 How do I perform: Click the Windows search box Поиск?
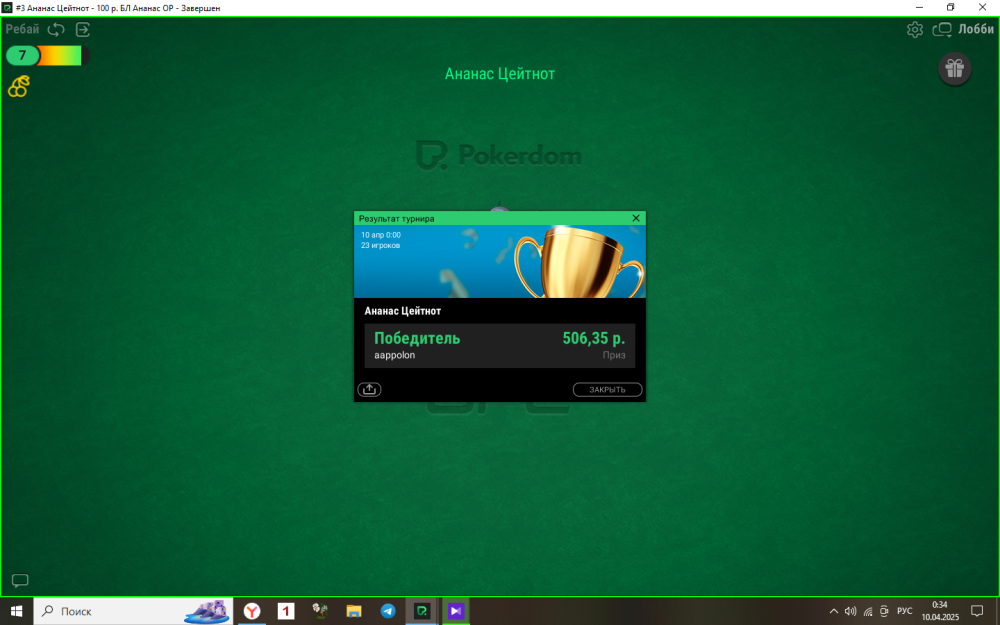(110, 611)
